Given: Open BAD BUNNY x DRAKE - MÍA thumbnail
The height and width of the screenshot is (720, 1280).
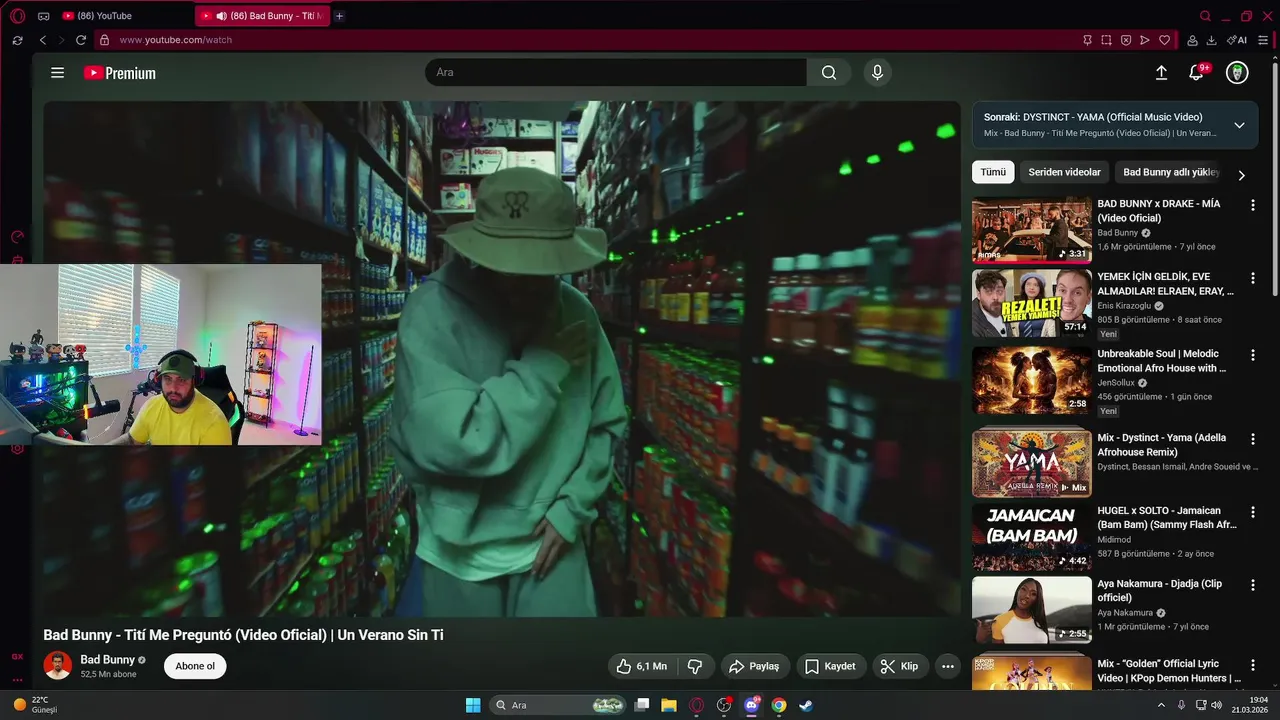Looking at the screenshot, I should 1032,230.
